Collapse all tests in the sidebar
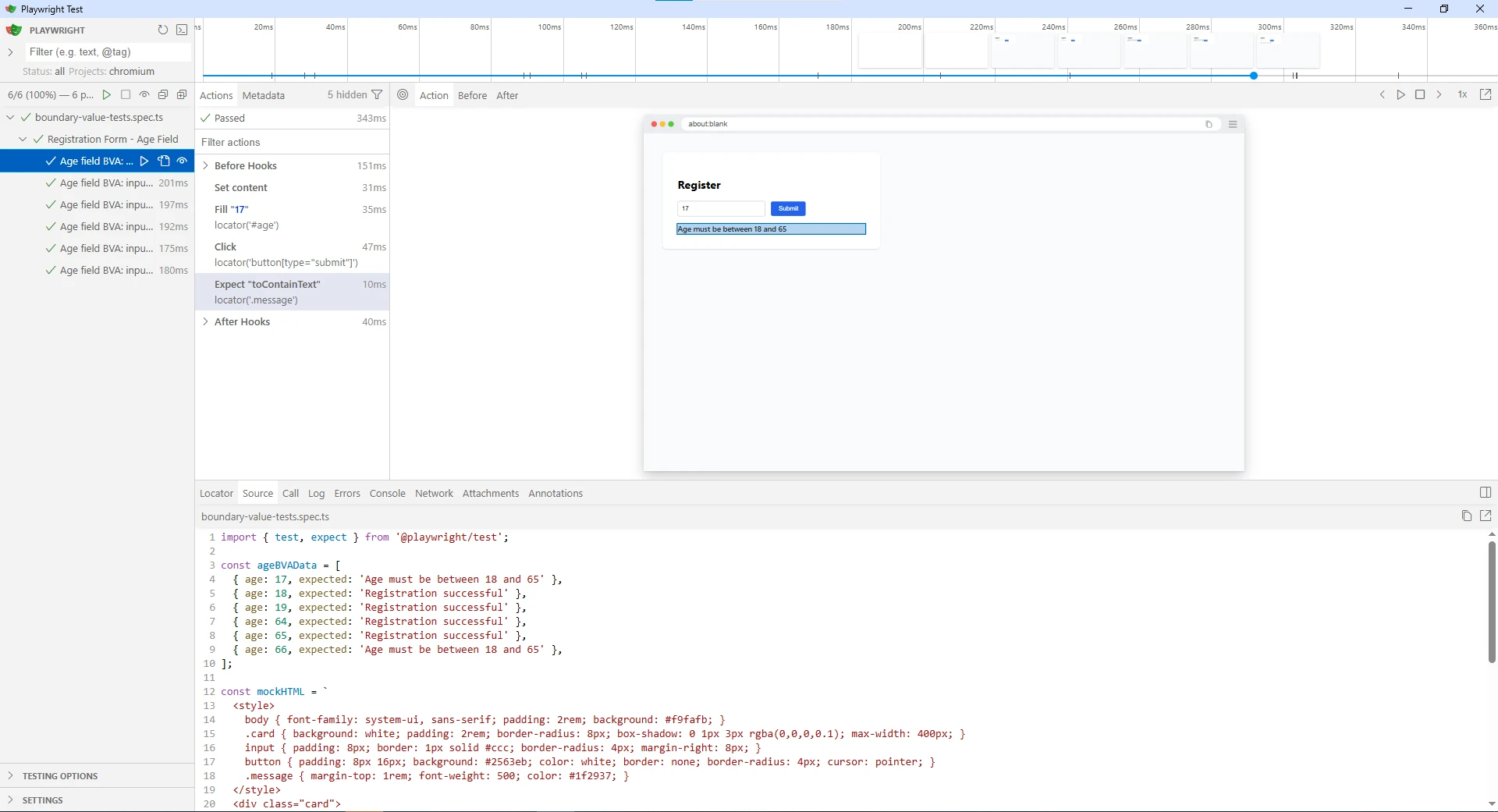 pyautogui.click(x=163, y=94)
